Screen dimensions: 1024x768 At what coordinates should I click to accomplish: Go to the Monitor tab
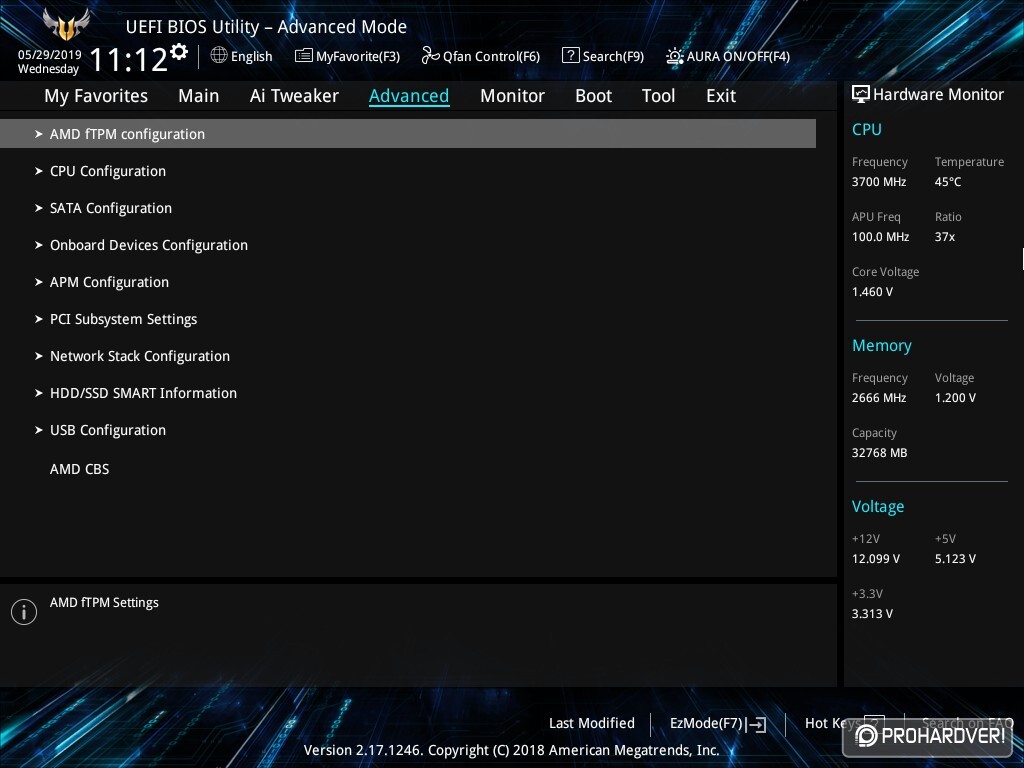512,96
